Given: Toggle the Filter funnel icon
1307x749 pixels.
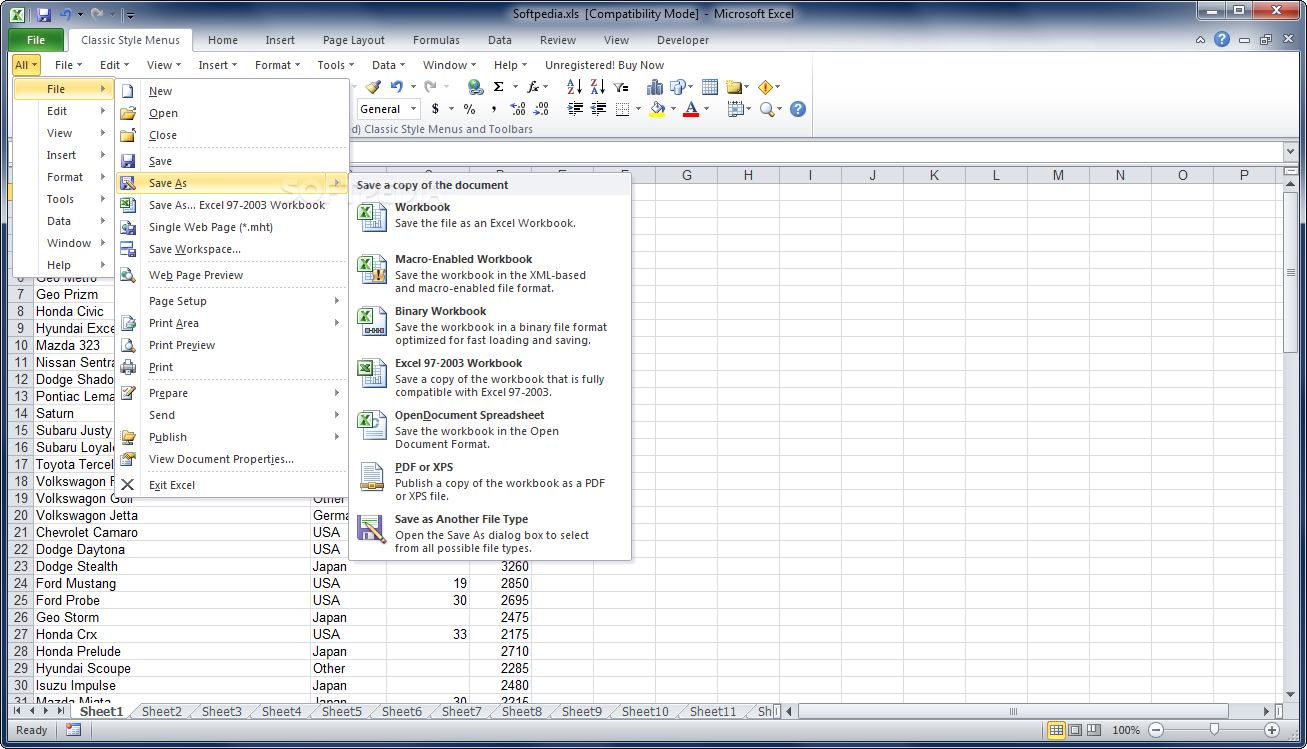Looking at the screenshot, I should coord(621,87).
